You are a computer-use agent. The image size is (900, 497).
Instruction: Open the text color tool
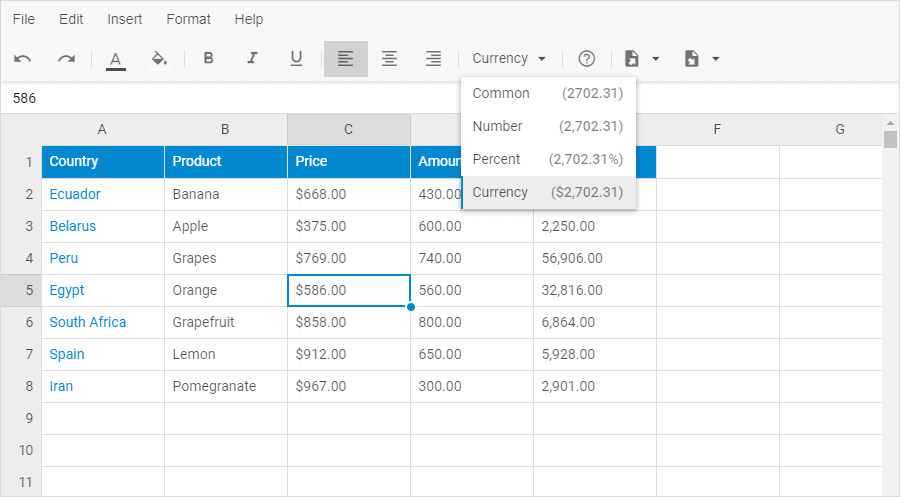(116, 59)
